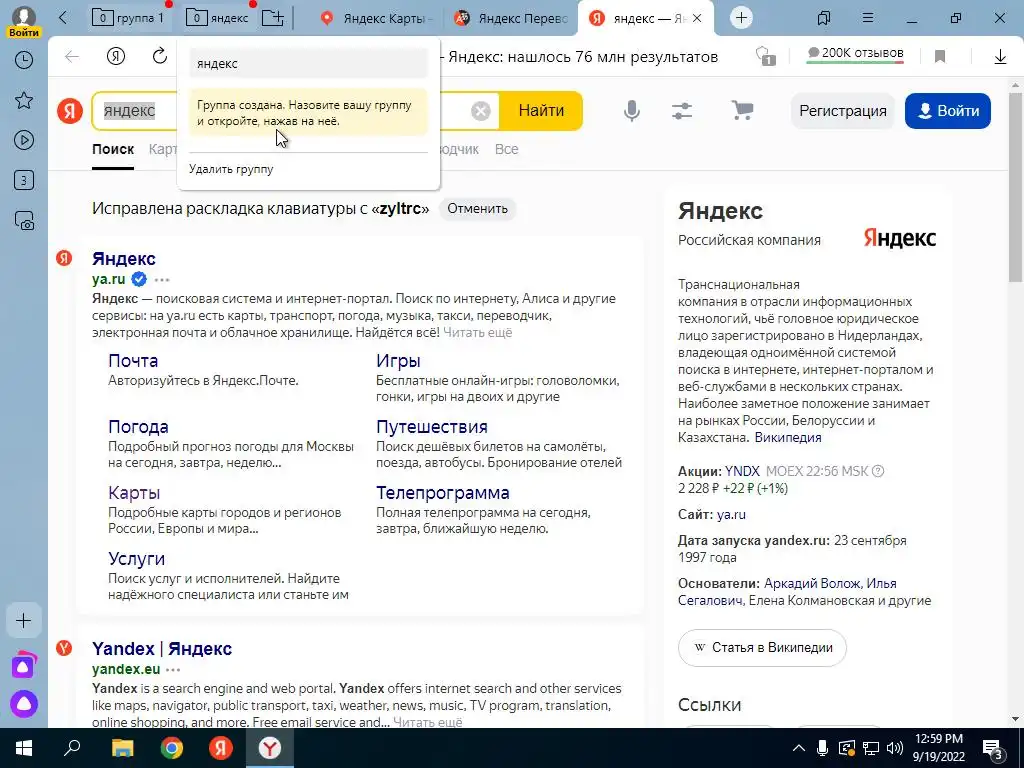Start voice search with microphone icon

[632, 111]
